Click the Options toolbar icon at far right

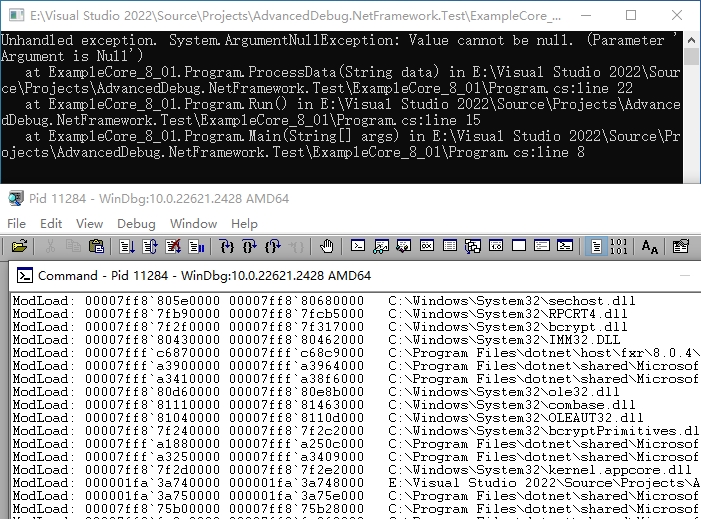(x=680, y=246)
